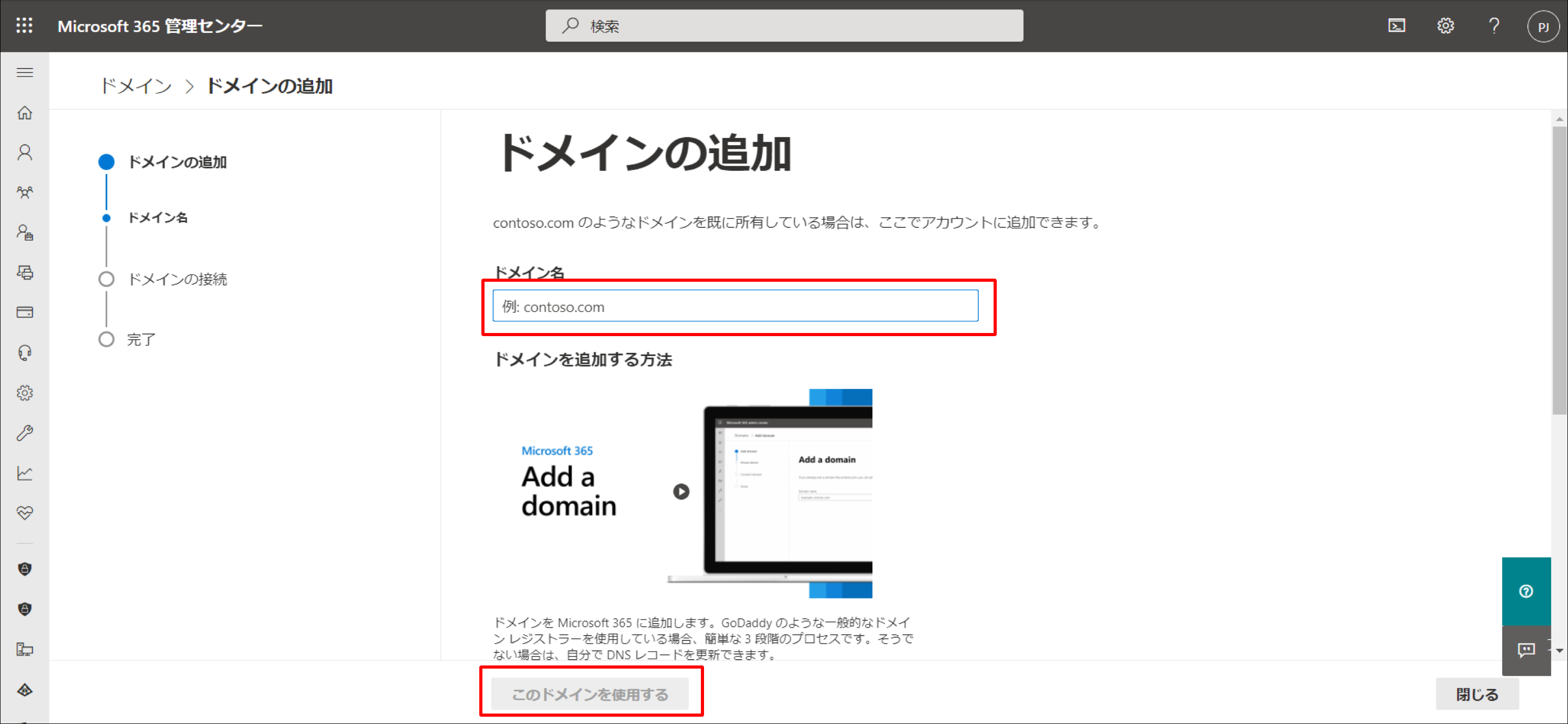Image resolution: width=1568 pixels, height=724 pixels.
Task: Open Health heart sidebar icon
Action: pyautogui.click(x=25, y=513)
